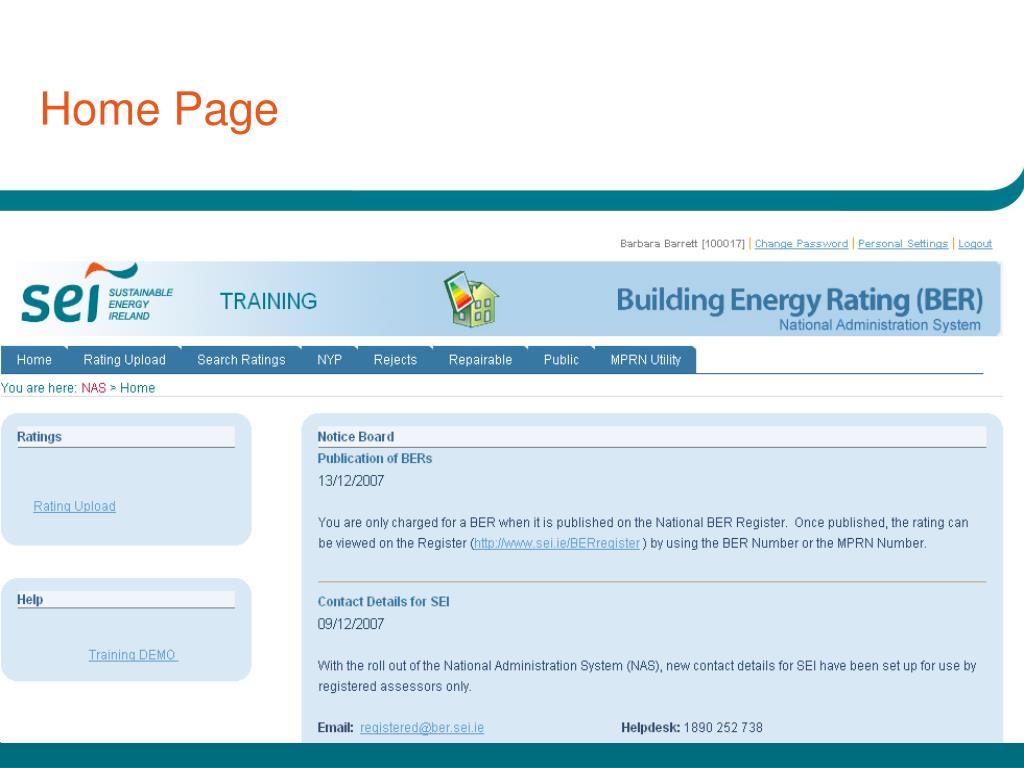Follow the www.sei.ie/BERregister link

coord(557,543)
